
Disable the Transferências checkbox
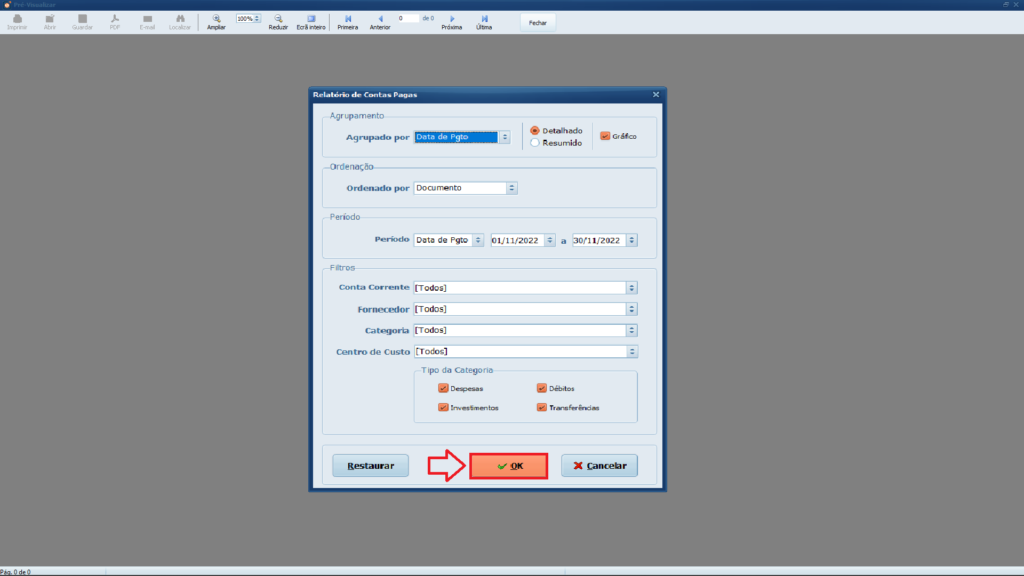click(542, 407)
